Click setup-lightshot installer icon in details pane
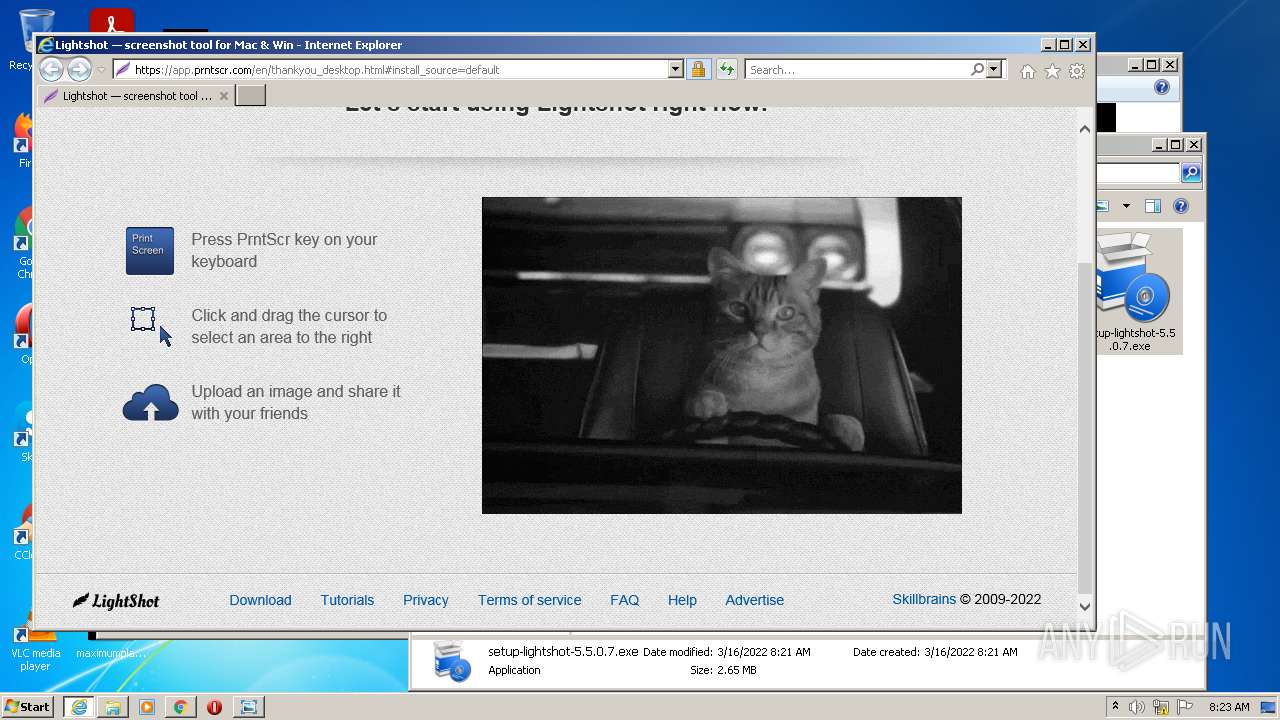This screenshot has height=720, width=1280. 451,661
